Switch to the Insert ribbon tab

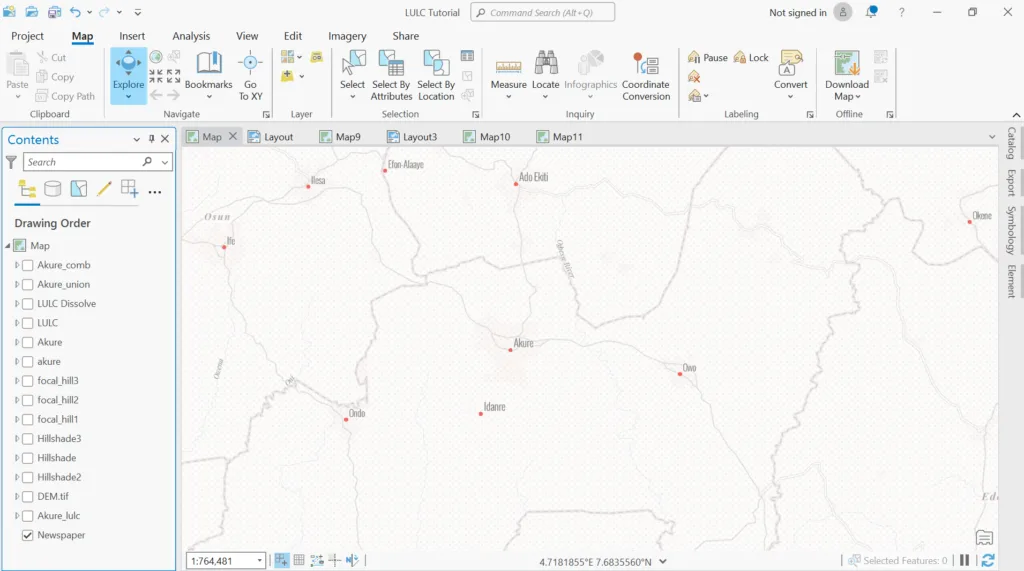(132, 36)
